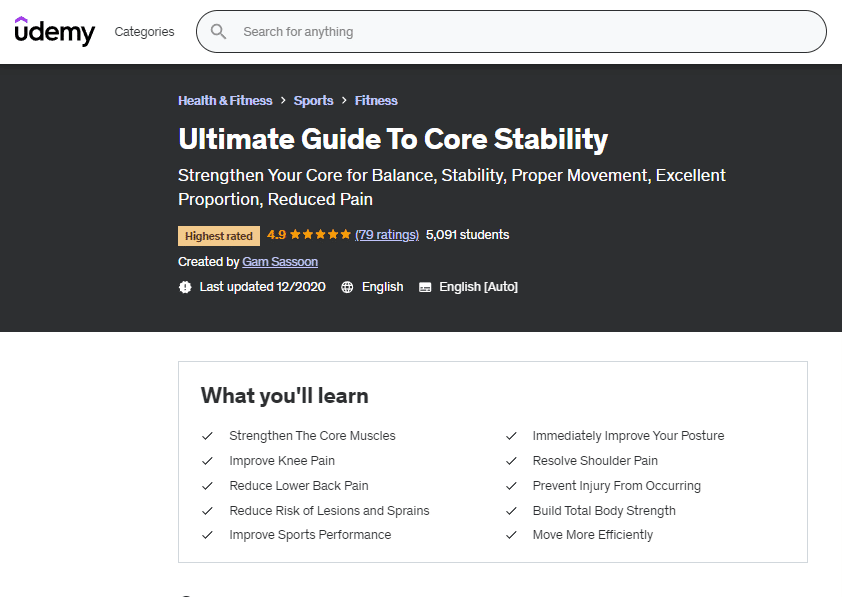Click breadcrumb chevron after Health & Fitness

283,100
